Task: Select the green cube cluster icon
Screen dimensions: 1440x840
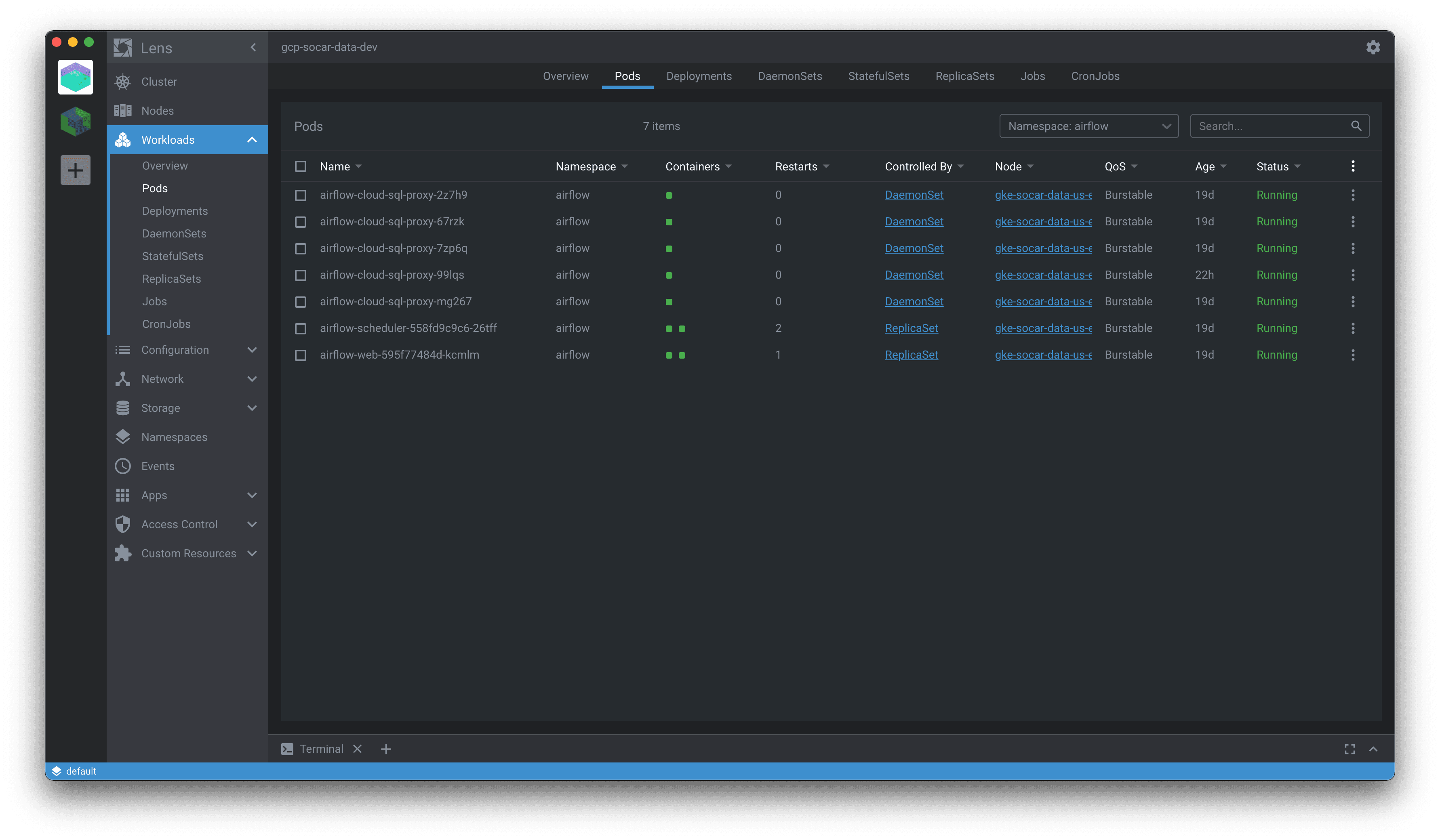Action: click(76, 121)
